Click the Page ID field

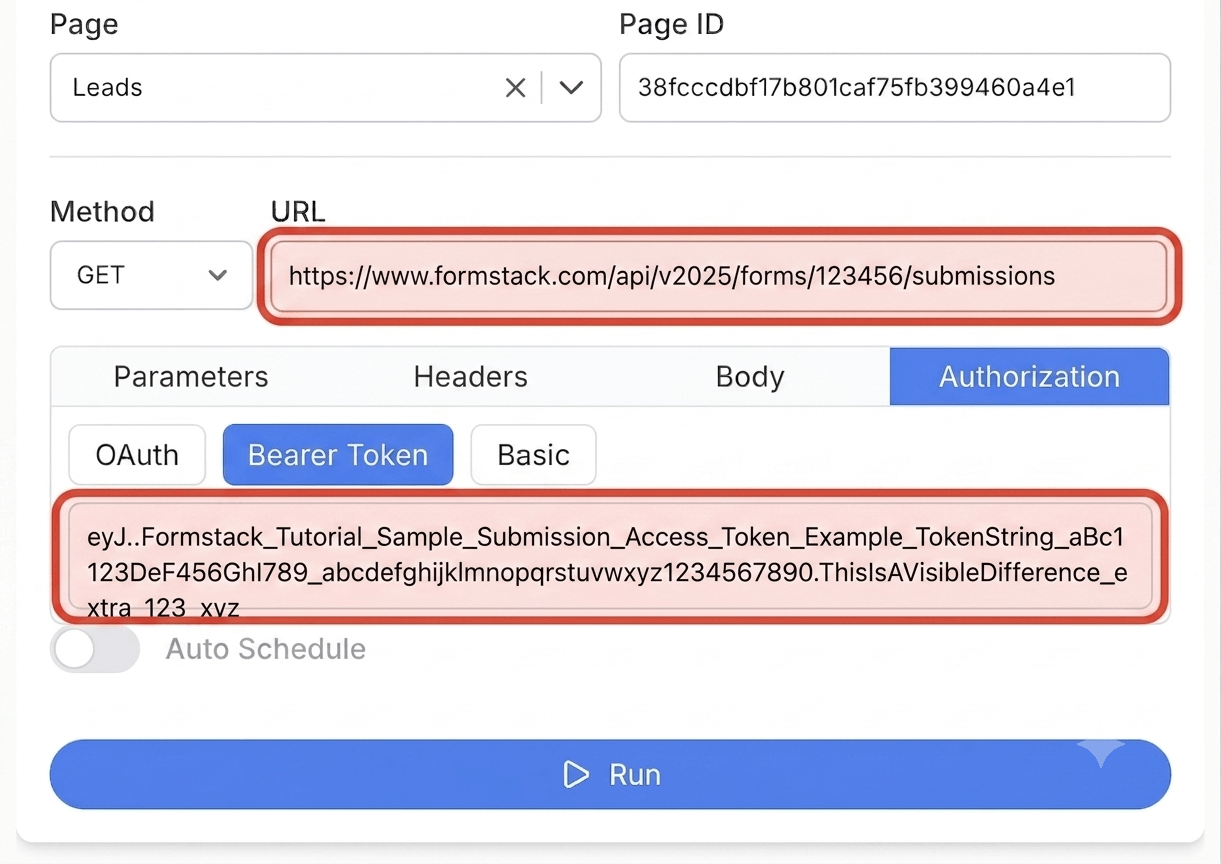tap(894, 88)
